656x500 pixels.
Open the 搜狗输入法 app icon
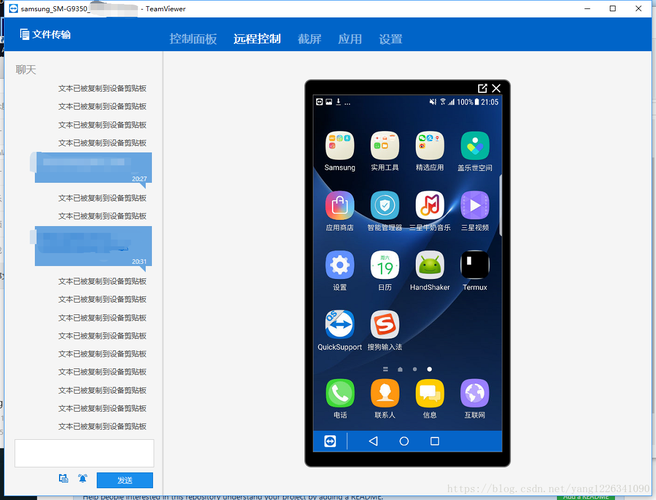tap(384, 325)
